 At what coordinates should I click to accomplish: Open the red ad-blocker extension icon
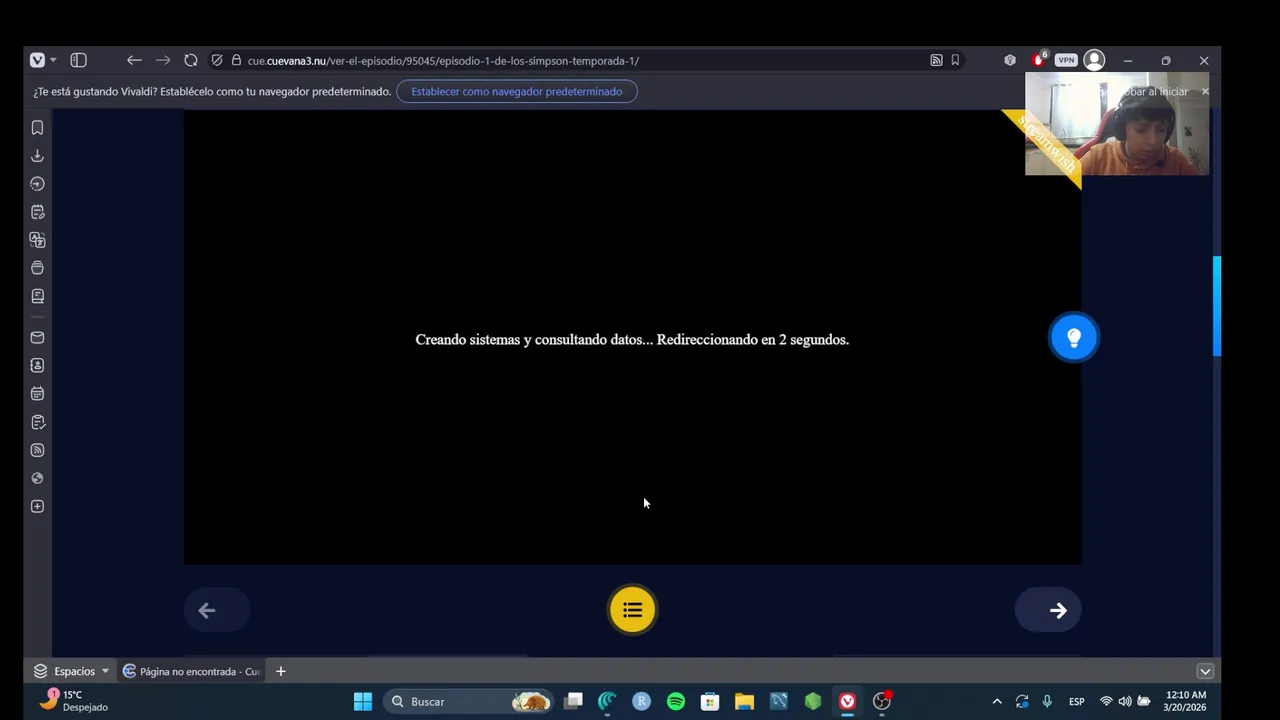point(1039,60)
